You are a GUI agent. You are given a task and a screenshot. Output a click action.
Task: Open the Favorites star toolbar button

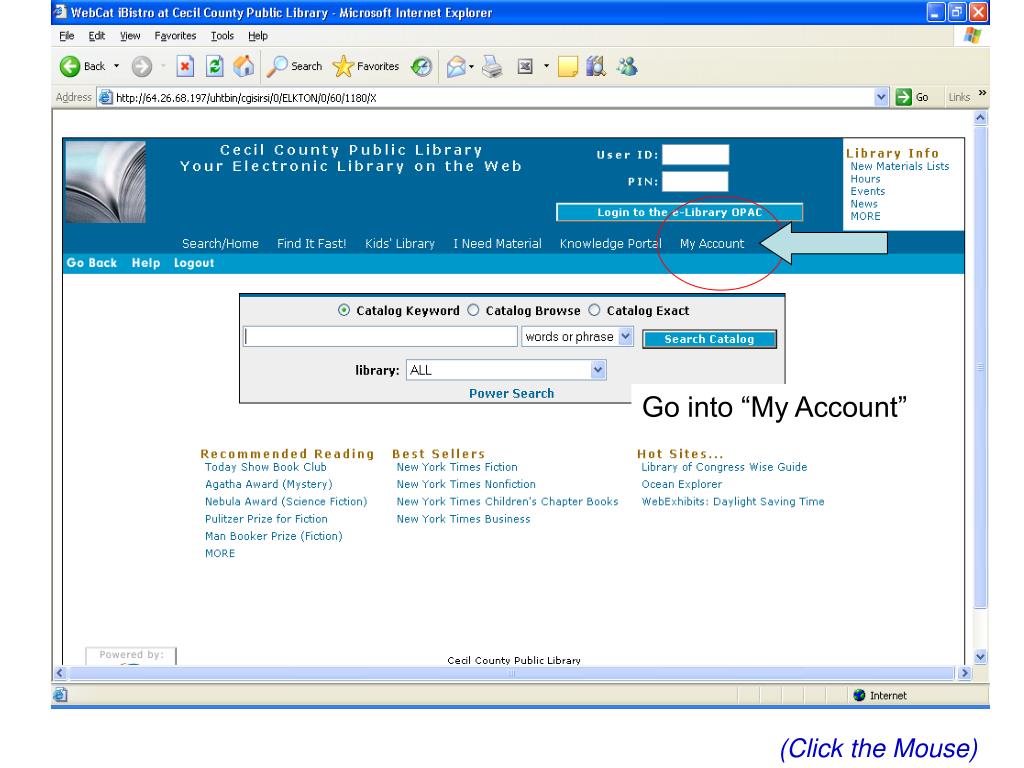366,66
